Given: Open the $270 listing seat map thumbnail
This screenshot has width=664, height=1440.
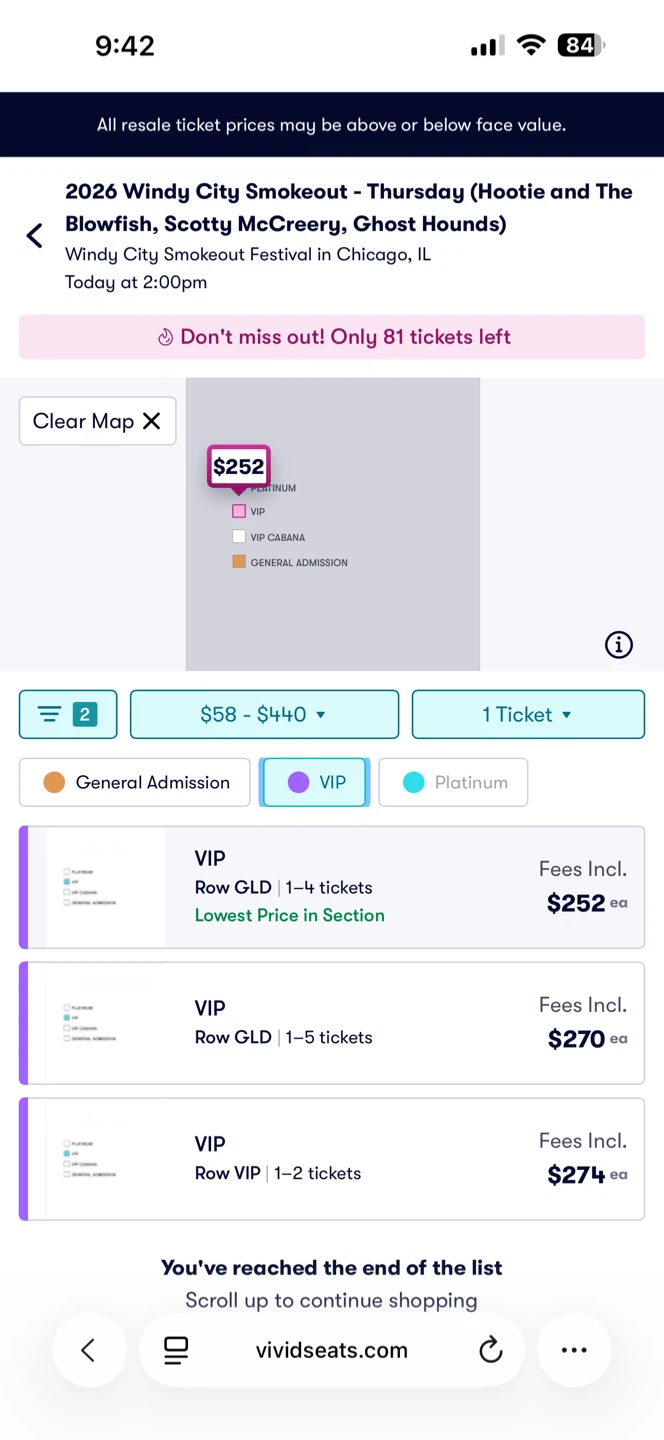Looking at the screenshot, I should click(96, 1023).
